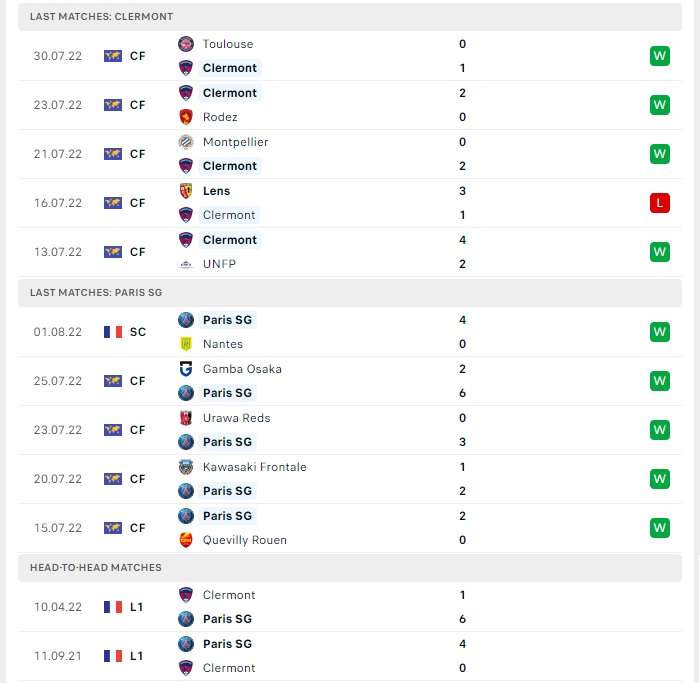Open the Kawasaki Frontale team link
Screen dimensions: 700x683
(254, 467)
